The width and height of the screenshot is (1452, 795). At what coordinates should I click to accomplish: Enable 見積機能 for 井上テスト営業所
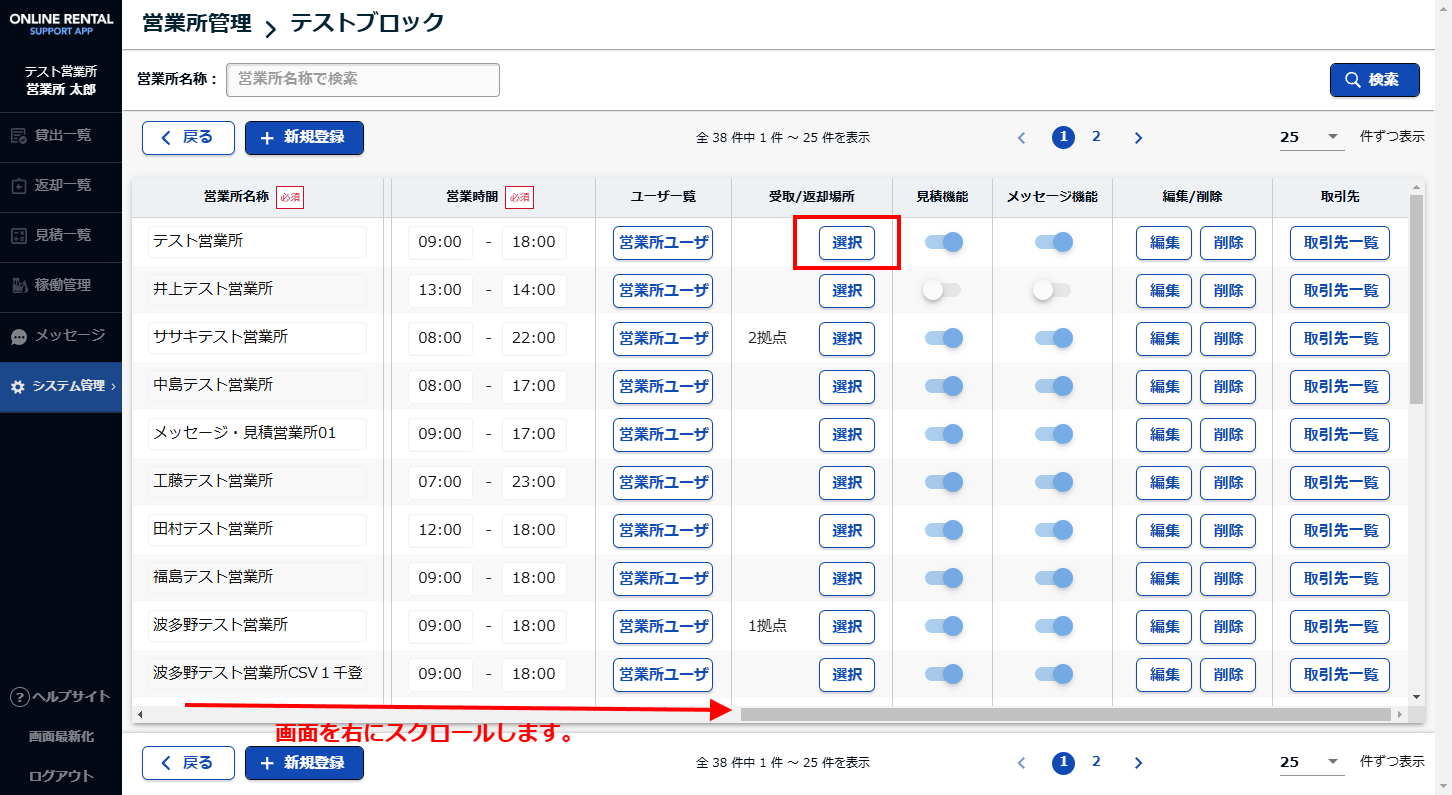(x=941, y=290)
